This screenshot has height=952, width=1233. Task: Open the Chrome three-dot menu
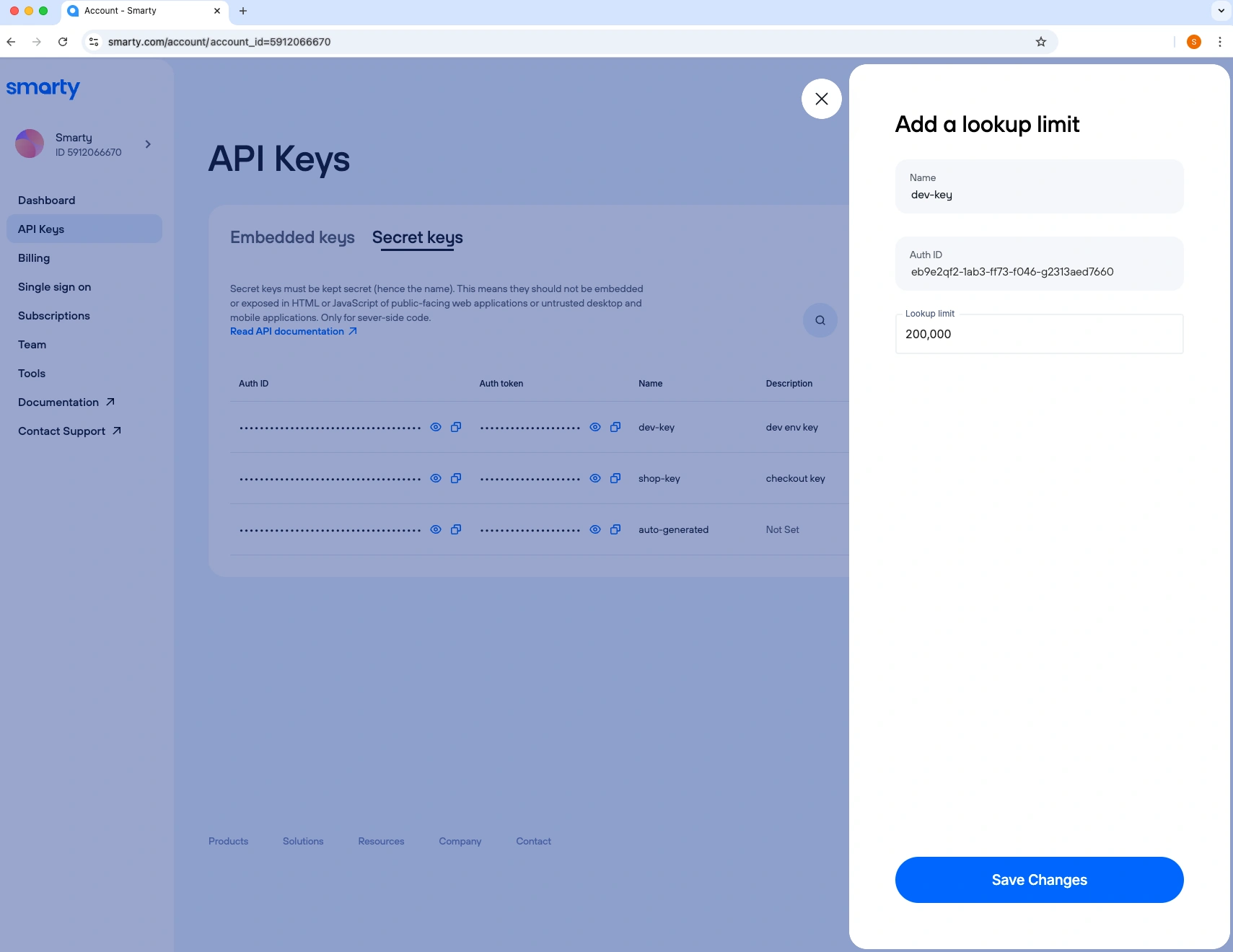(1219, 42)
